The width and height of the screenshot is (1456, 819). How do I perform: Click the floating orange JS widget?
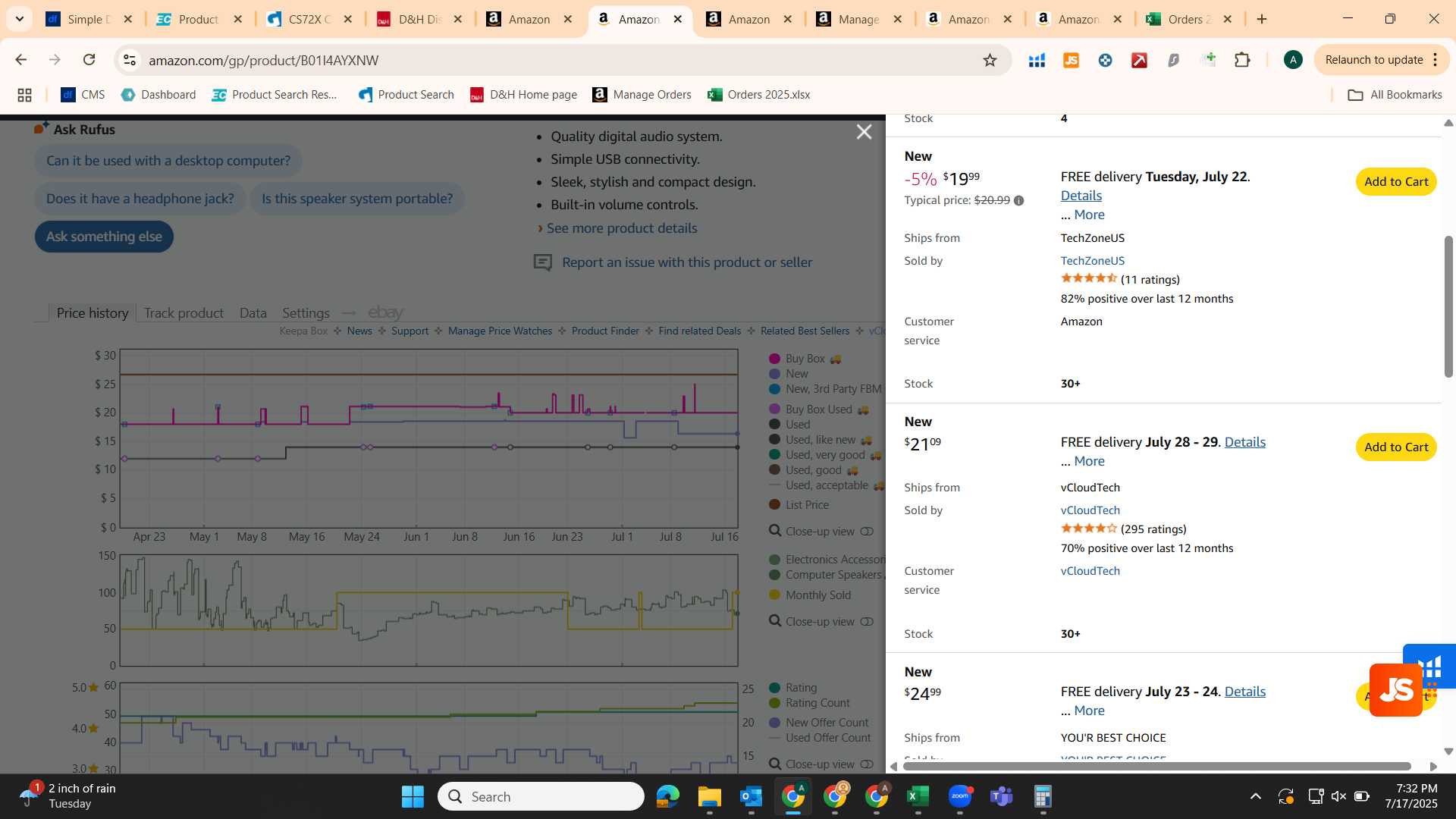pyautogui.click(x=1395, y=690)
